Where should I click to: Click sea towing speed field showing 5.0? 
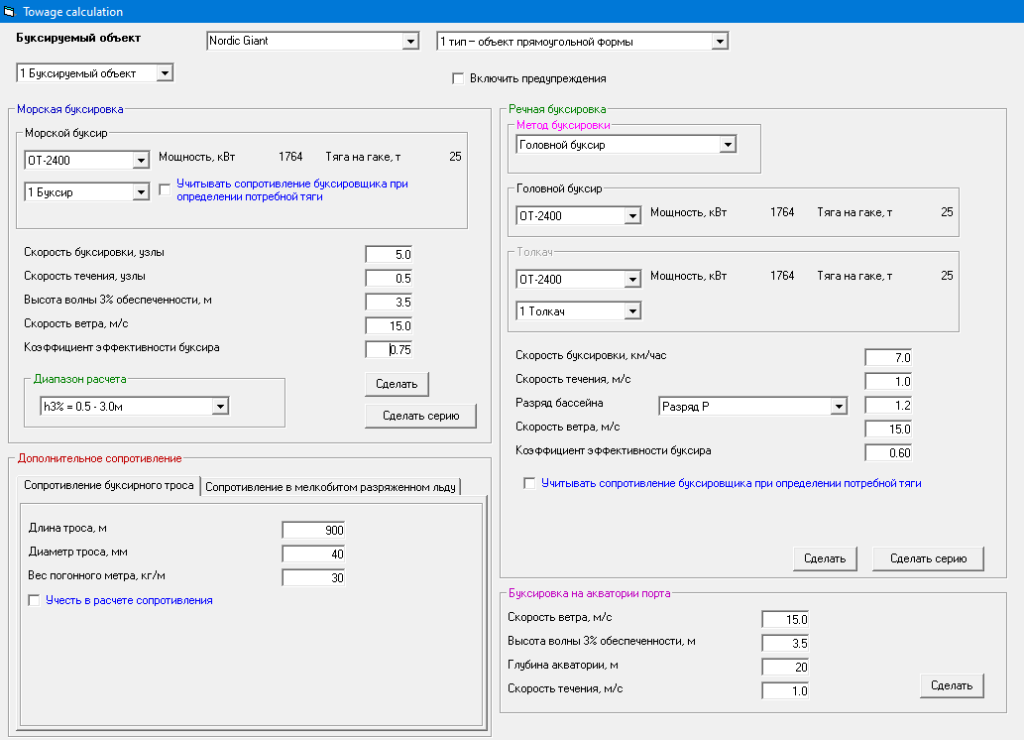pyautogui.click(x=389, y=255)
